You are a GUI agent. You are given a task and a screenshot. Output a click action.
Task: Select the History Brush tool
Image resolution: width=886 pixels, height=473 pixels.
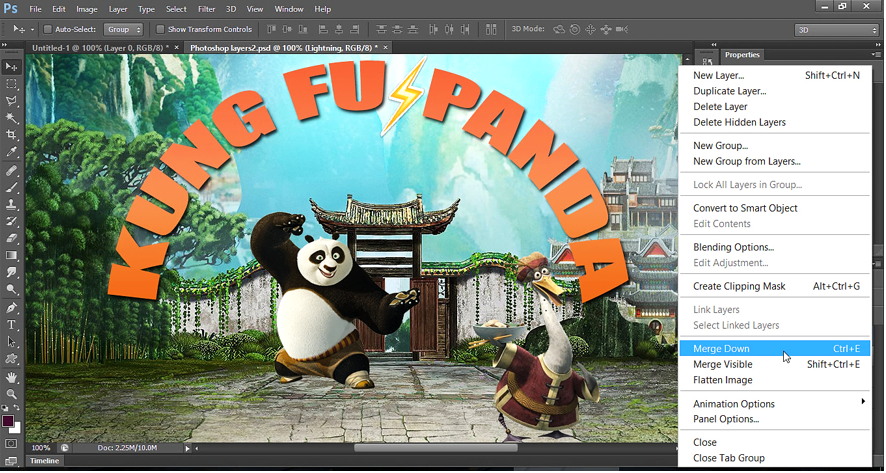click(11, 222)
